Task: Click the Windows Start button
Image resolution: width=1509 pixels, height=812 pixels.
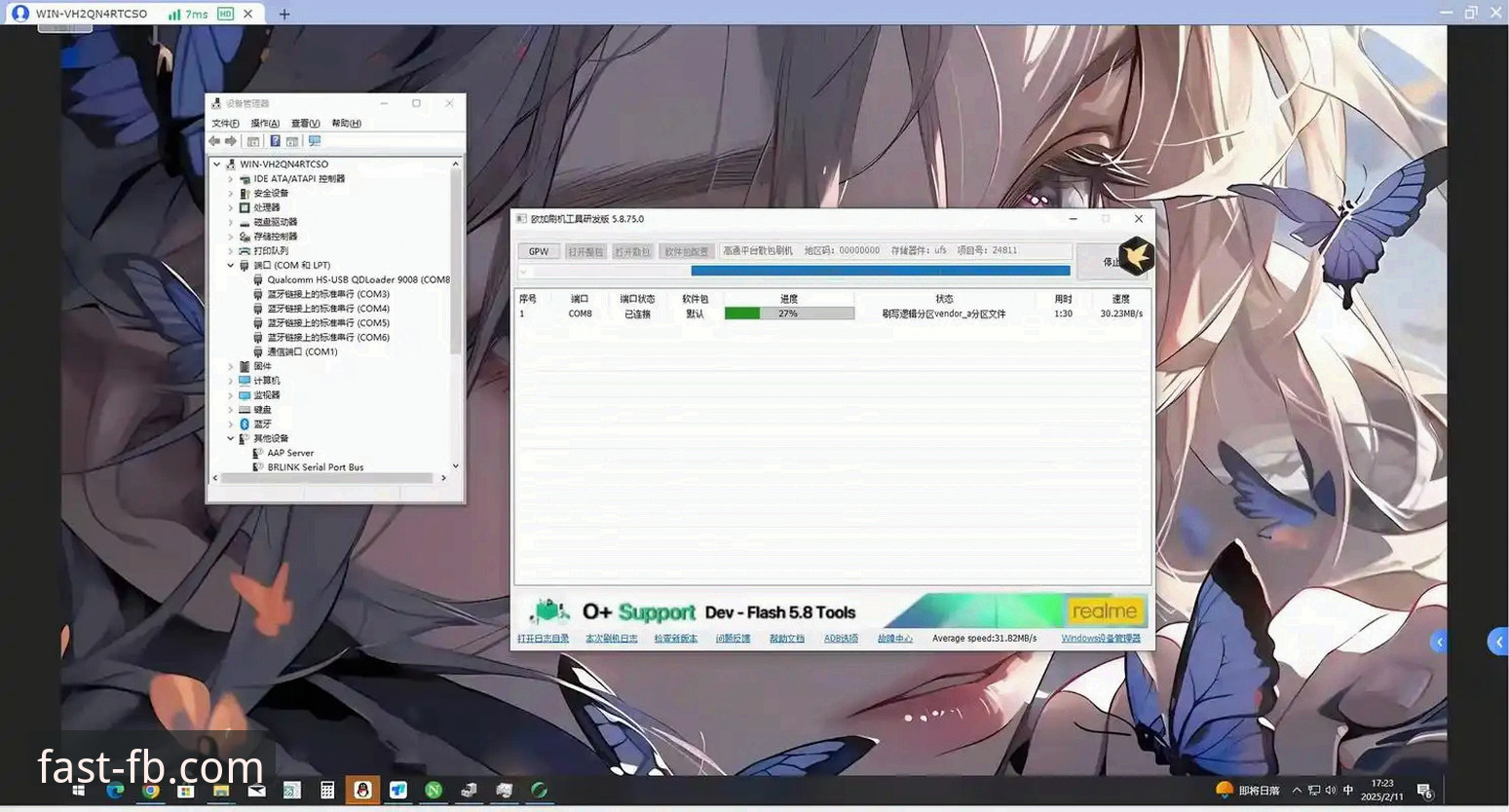Action: [79, 791]
